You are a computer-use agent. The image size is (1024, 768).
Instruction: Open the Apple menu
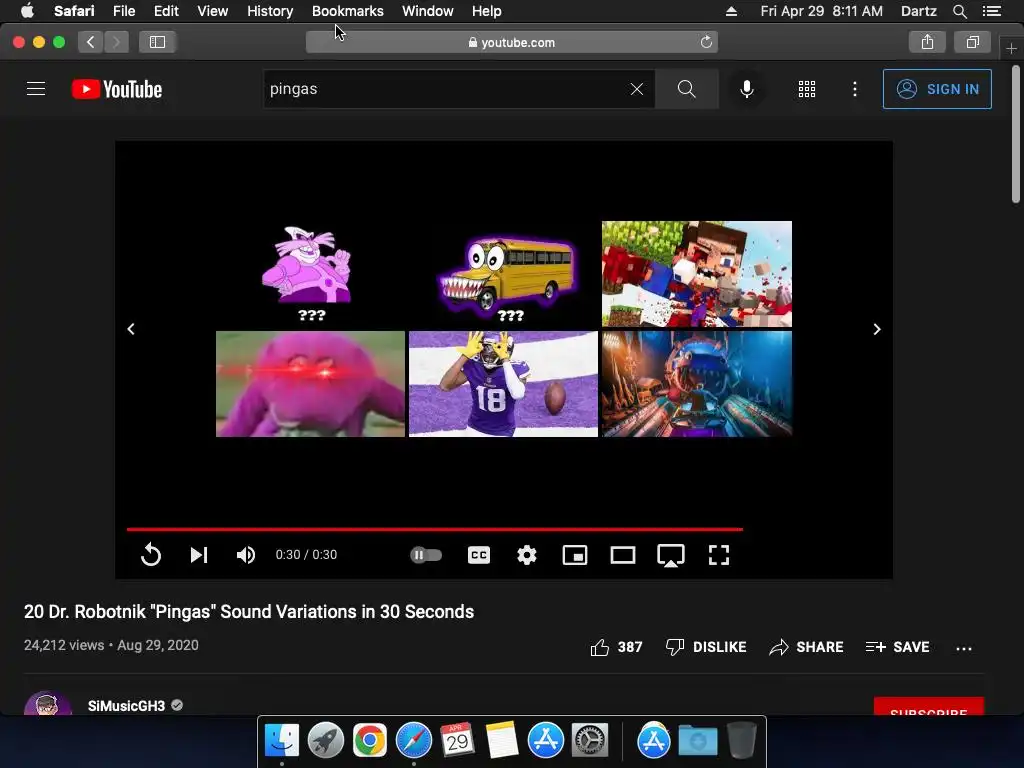click(x=27, y=11)
